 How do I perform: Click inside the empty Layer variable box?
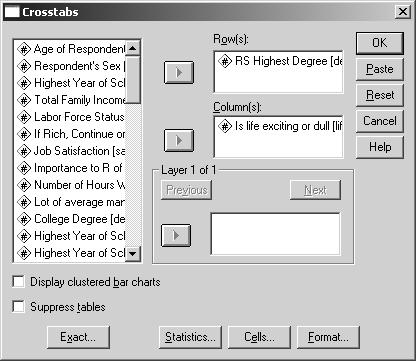[275, 234]
